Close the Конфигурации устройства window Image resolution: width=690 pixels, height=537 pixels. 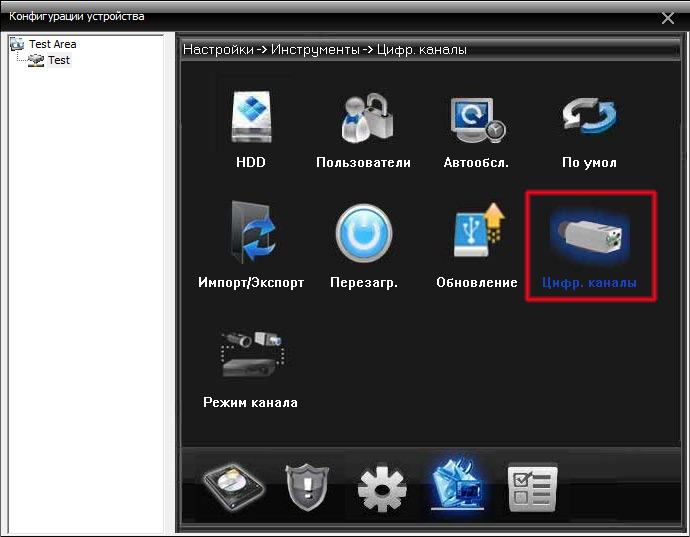tap(668, 18)
